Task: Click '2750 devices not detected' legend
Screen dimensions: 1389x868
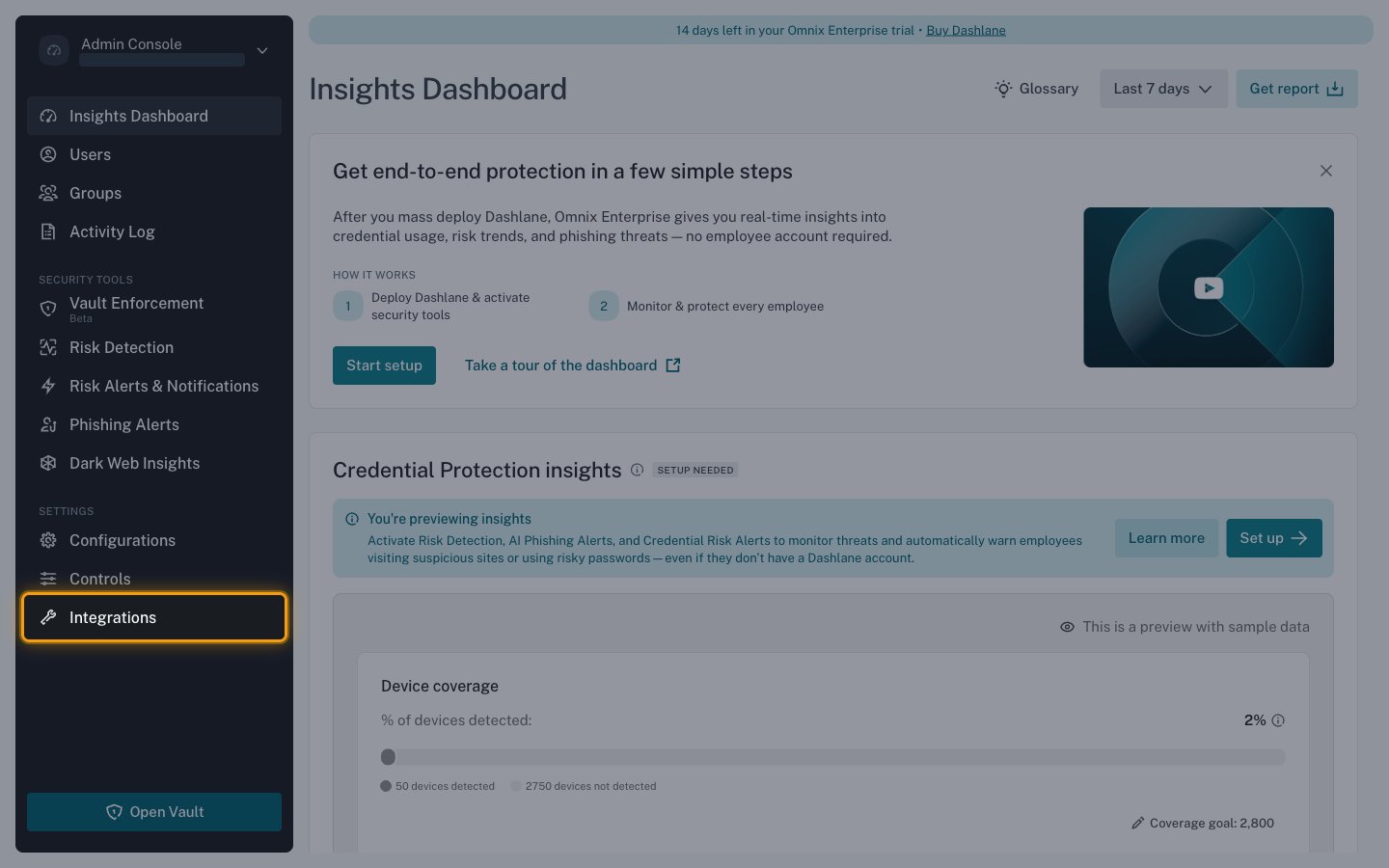Action: pos(584,786)
